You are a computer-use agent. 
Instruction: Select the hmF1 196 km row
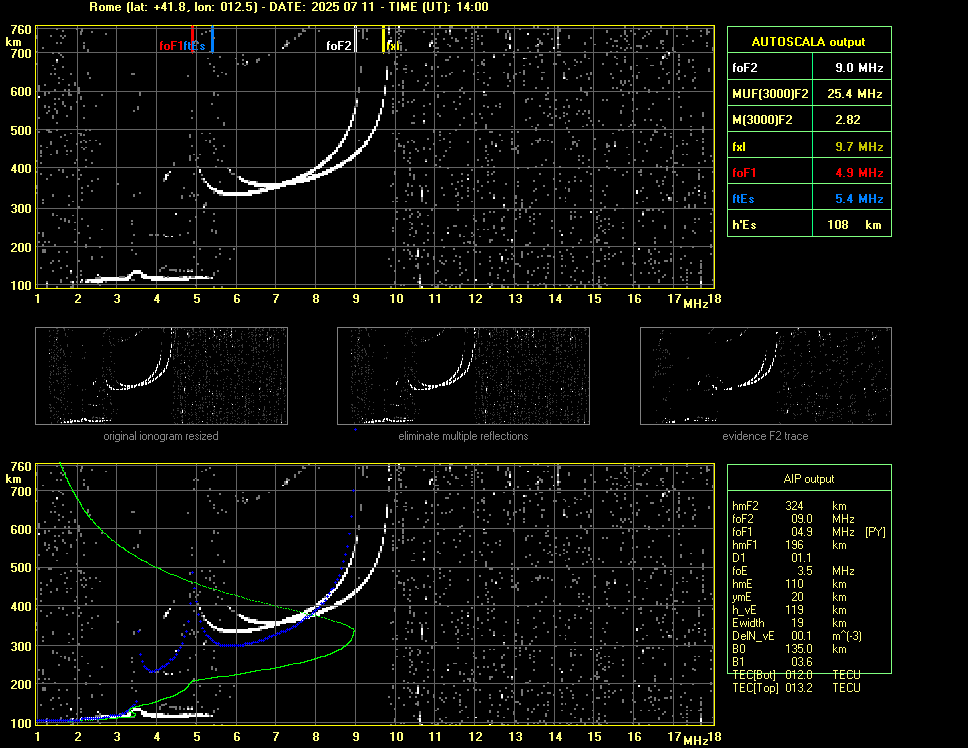[x=789, y=545]
